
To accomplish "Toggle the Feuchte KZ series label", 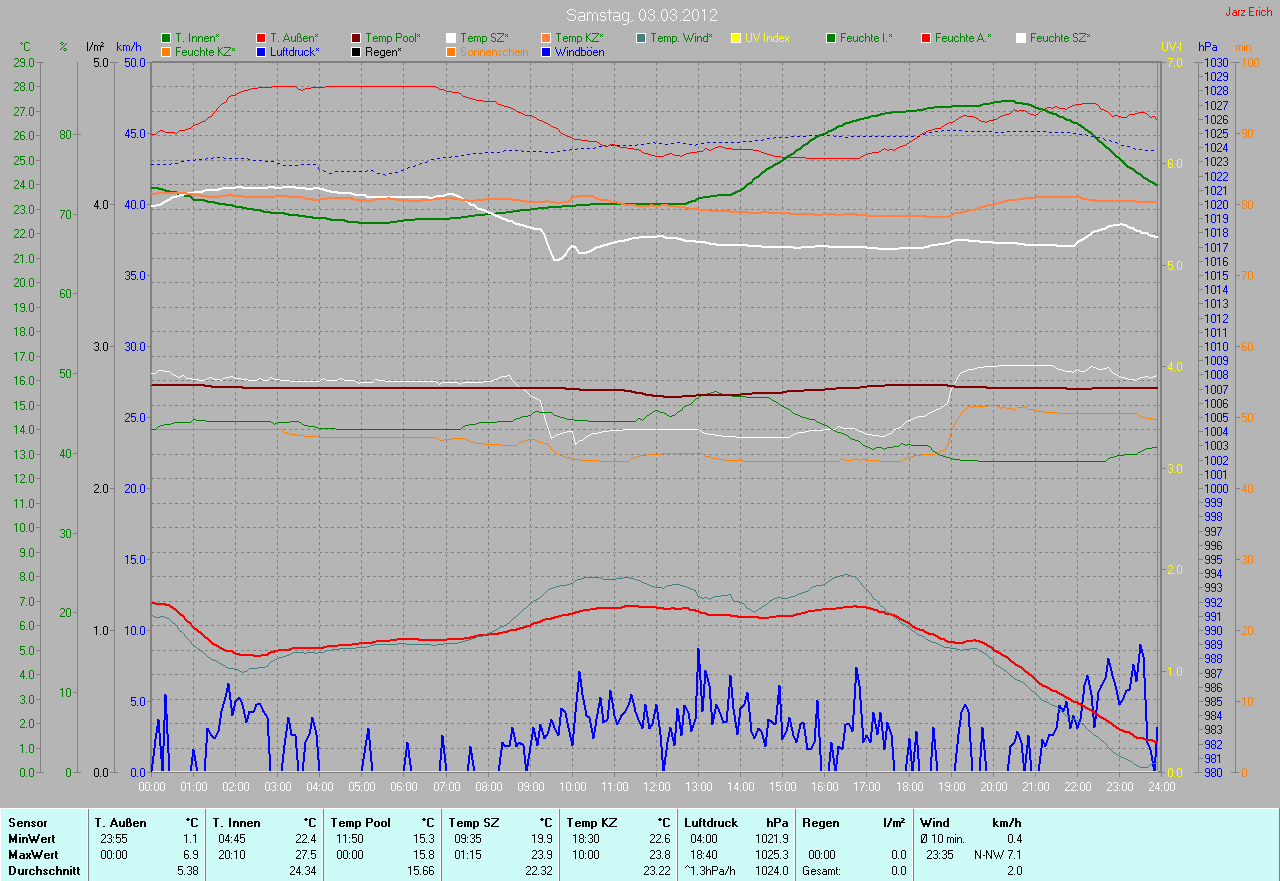I will coord(204,51).
